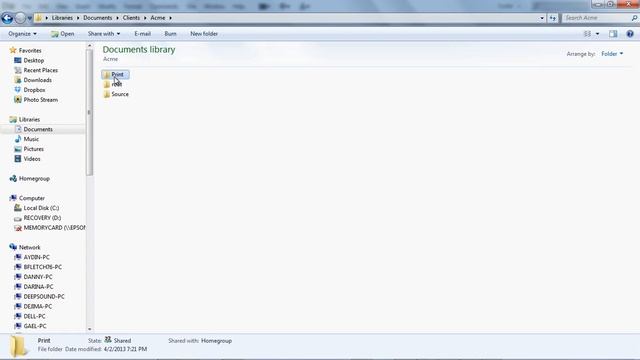Select Documents in the address breadcrumb
Screen dimensions: 640x360
[x=98, y=18]
